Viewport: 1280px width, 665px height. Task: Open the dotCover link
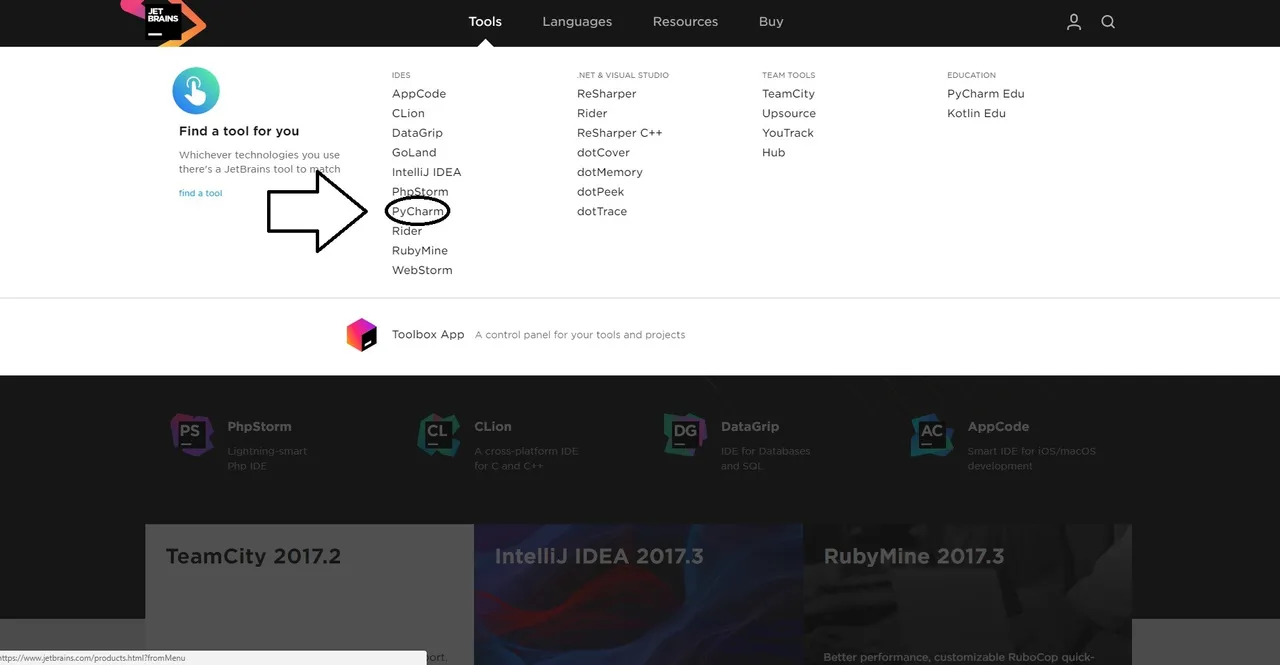tap(603, 153)
